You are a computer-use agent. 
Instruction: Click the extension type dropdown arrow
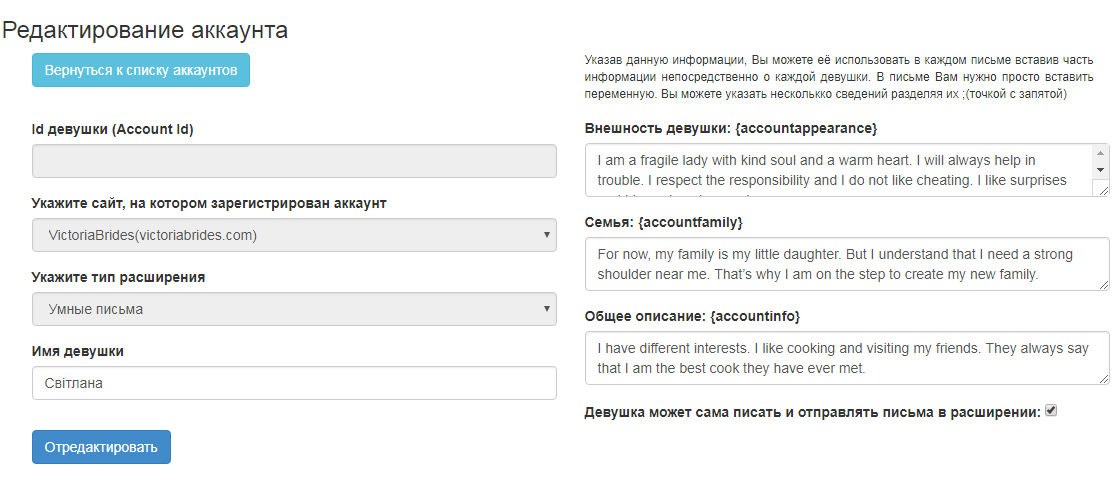pyautogui.click(x=546, y=309)
